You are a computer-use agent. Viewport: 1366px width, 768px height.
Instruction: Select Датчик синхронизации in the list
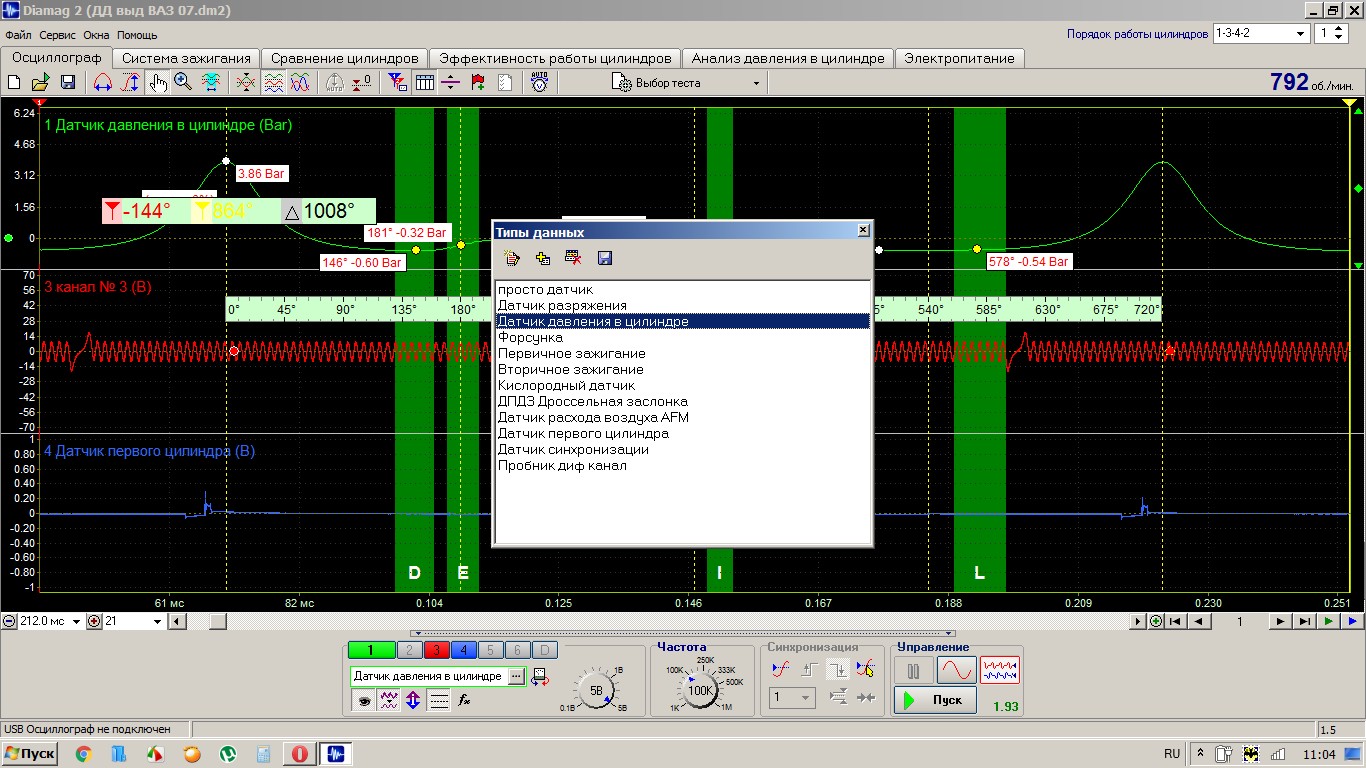(x=683, y=450)
